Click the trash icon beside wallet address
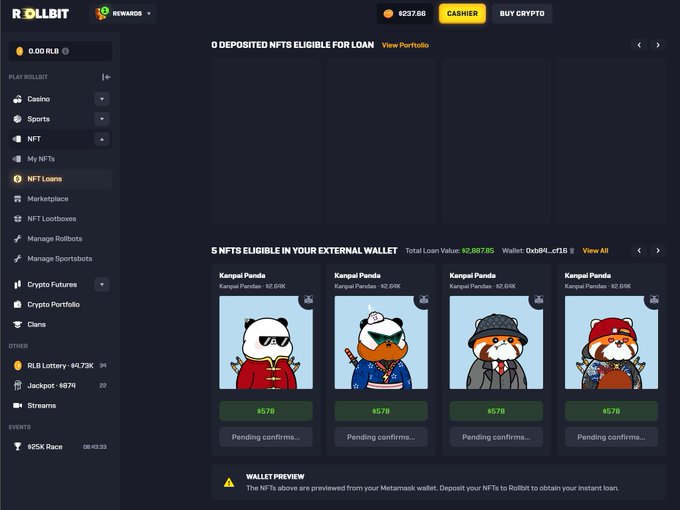The width and height of the screenshot is (680, 510). click(572, 251)
